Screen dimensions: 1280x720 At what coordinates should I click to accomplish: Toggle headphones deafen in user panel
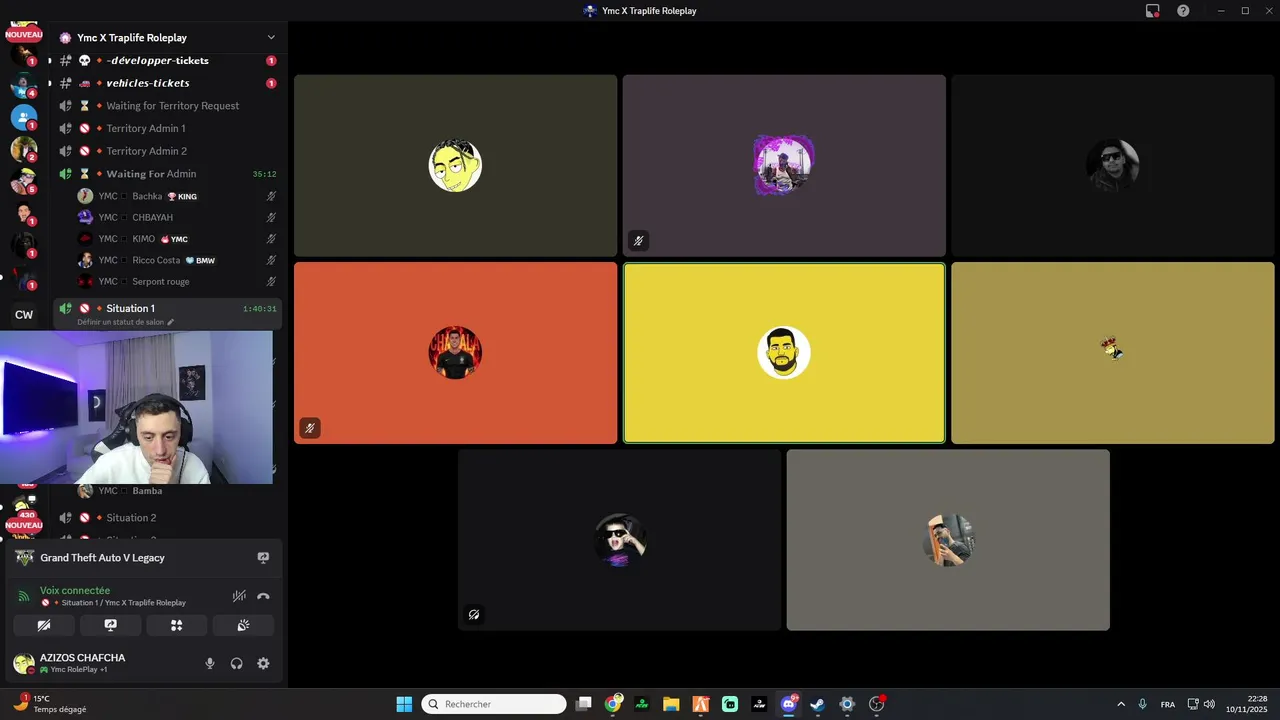pos(237,663)
